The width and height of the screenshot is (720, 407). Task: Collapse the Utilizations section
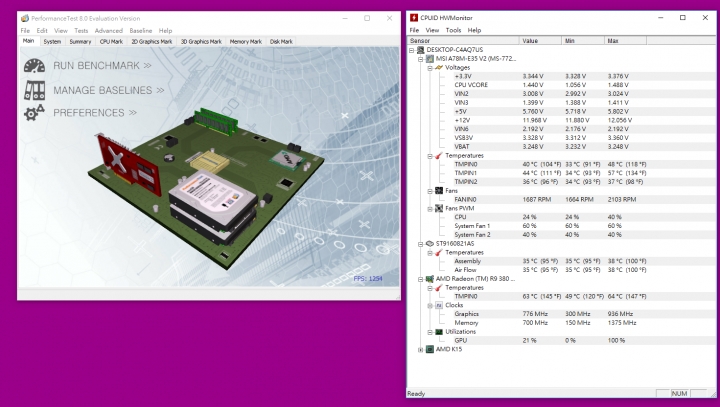(430, 332)
